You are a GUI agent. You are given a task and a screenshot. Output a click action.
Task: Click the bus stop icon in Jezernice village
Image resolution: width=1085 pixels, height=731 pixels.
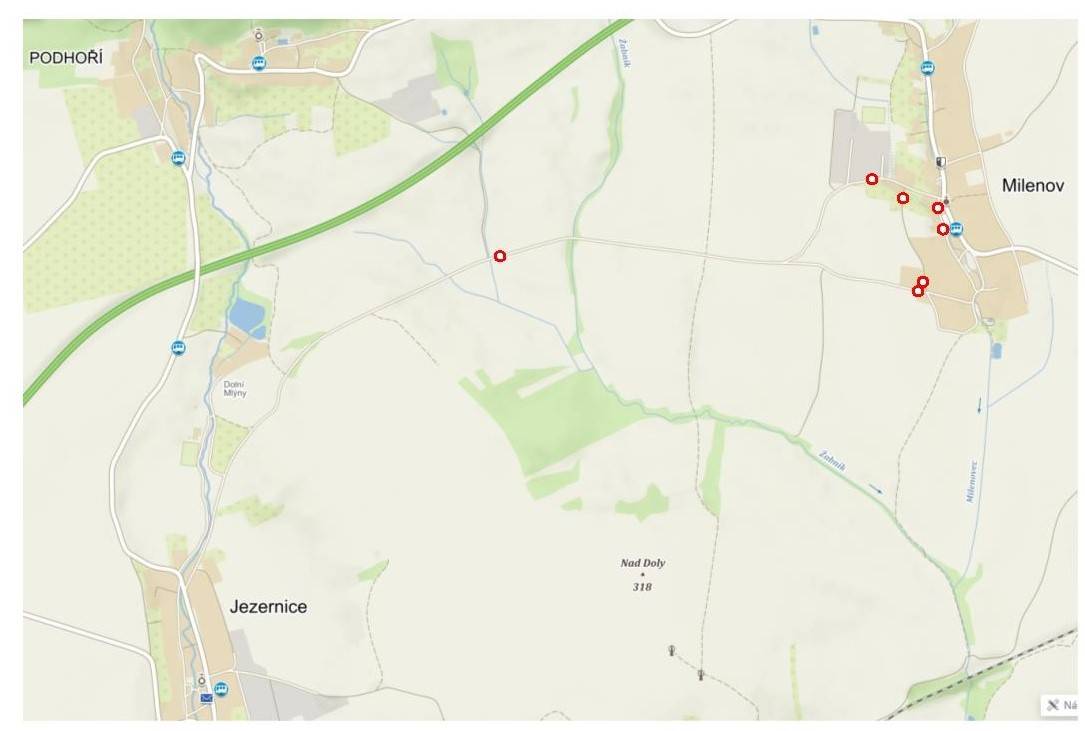click(221, 689)
